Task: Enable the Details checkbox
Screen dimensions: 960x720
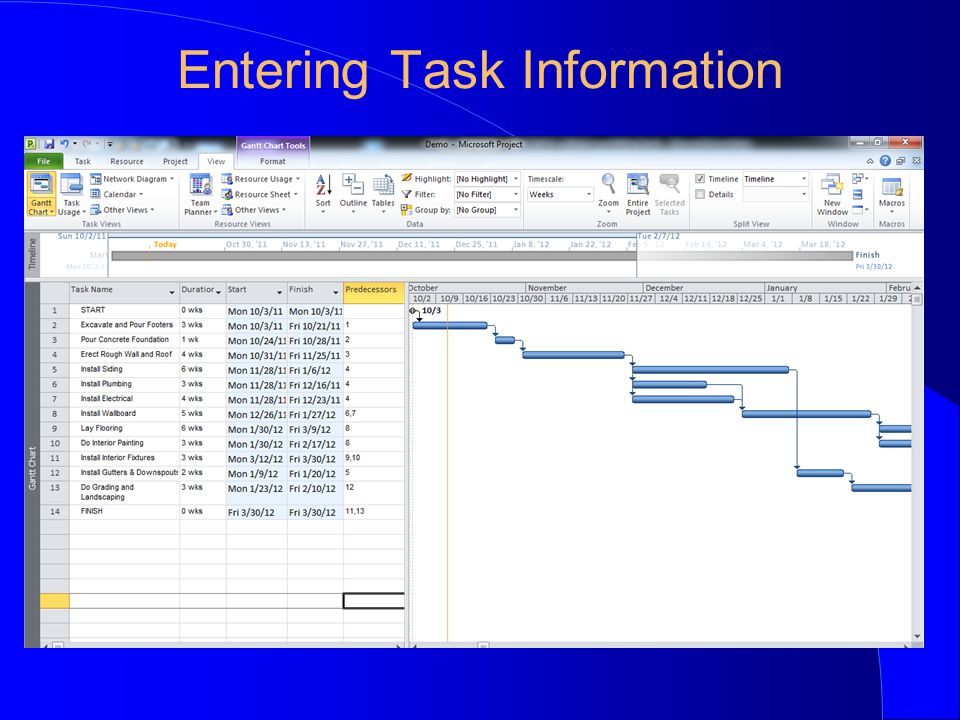Action: pos(700,194)
